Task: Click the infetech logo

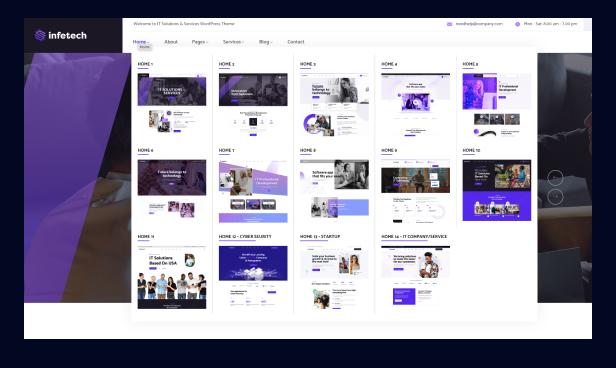Action: (60, 35)
